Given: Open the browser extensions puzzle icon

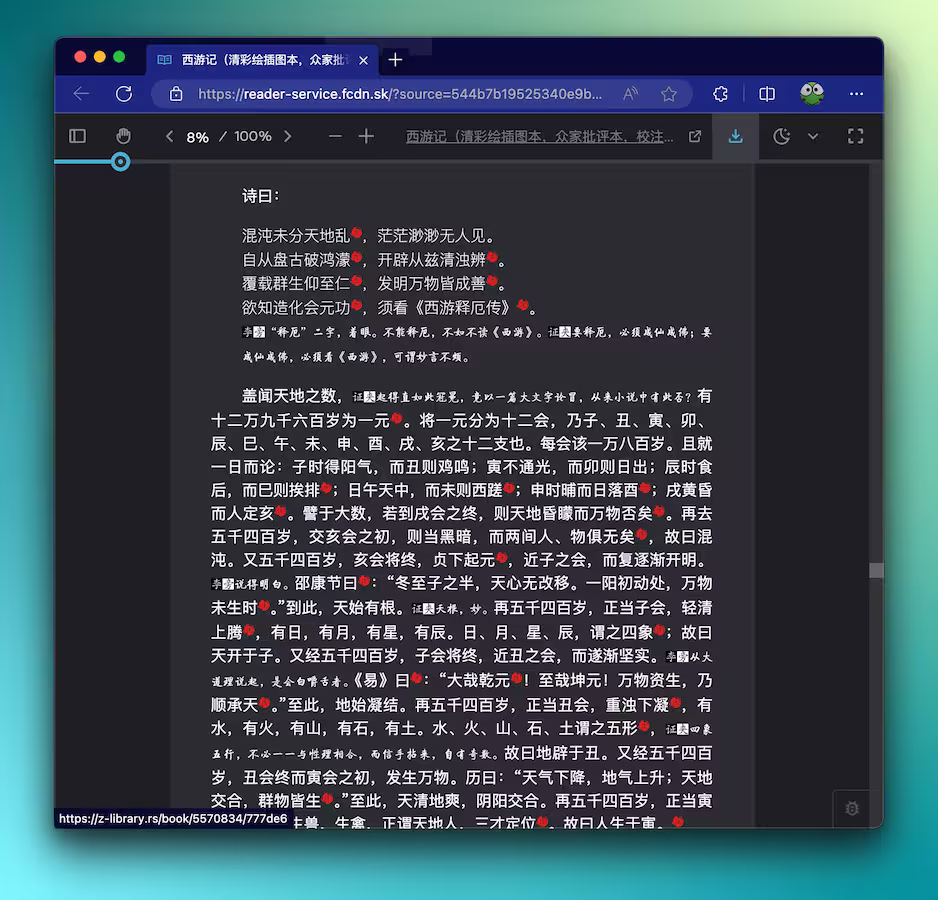Looking at the screenshot, I should (x=720, y=93).
